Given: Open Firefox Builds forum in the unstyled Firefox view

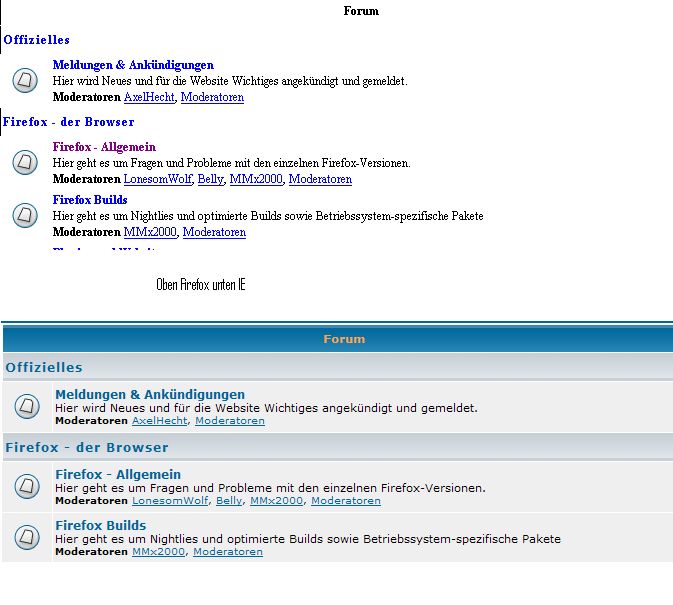Looking at the screenshot, I should click(90, 200).
